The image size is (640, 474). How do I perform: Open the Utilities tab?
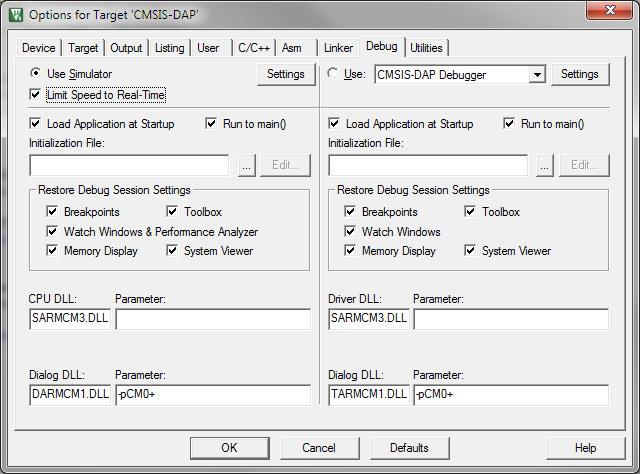(x=426, y=48)
